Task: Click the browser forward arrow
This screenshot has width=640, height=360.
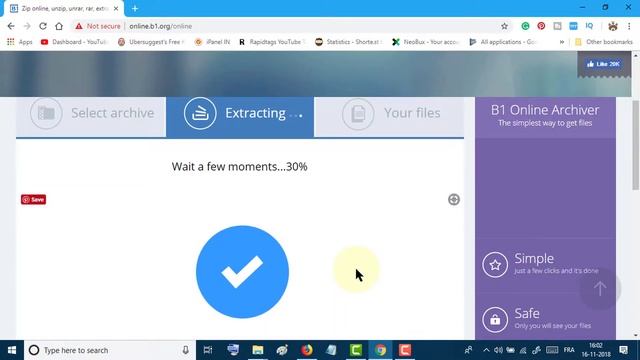Action: pos(27,26)
